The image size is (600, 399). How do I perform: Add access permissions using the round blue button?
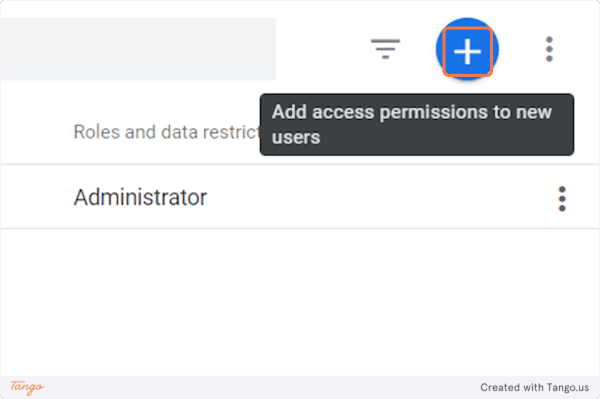click(x=467, y=49)
